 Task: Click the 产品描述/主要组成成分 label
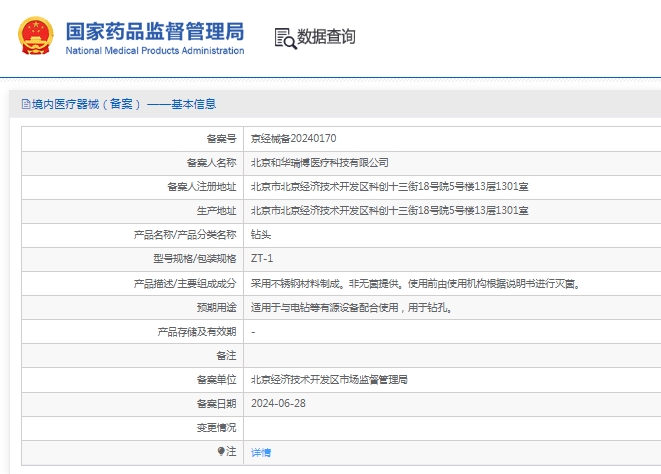185,284
